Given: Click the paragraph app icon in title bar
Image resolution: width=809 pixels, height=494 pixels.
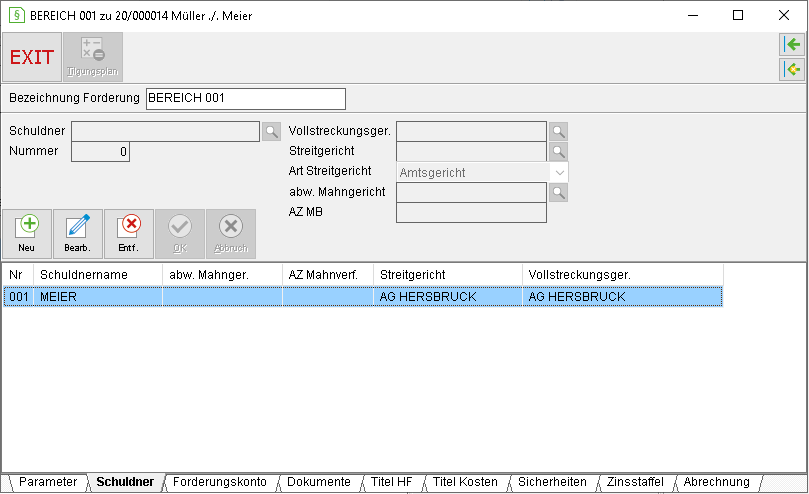Looking at the screenshot, I should coord(17,15).
